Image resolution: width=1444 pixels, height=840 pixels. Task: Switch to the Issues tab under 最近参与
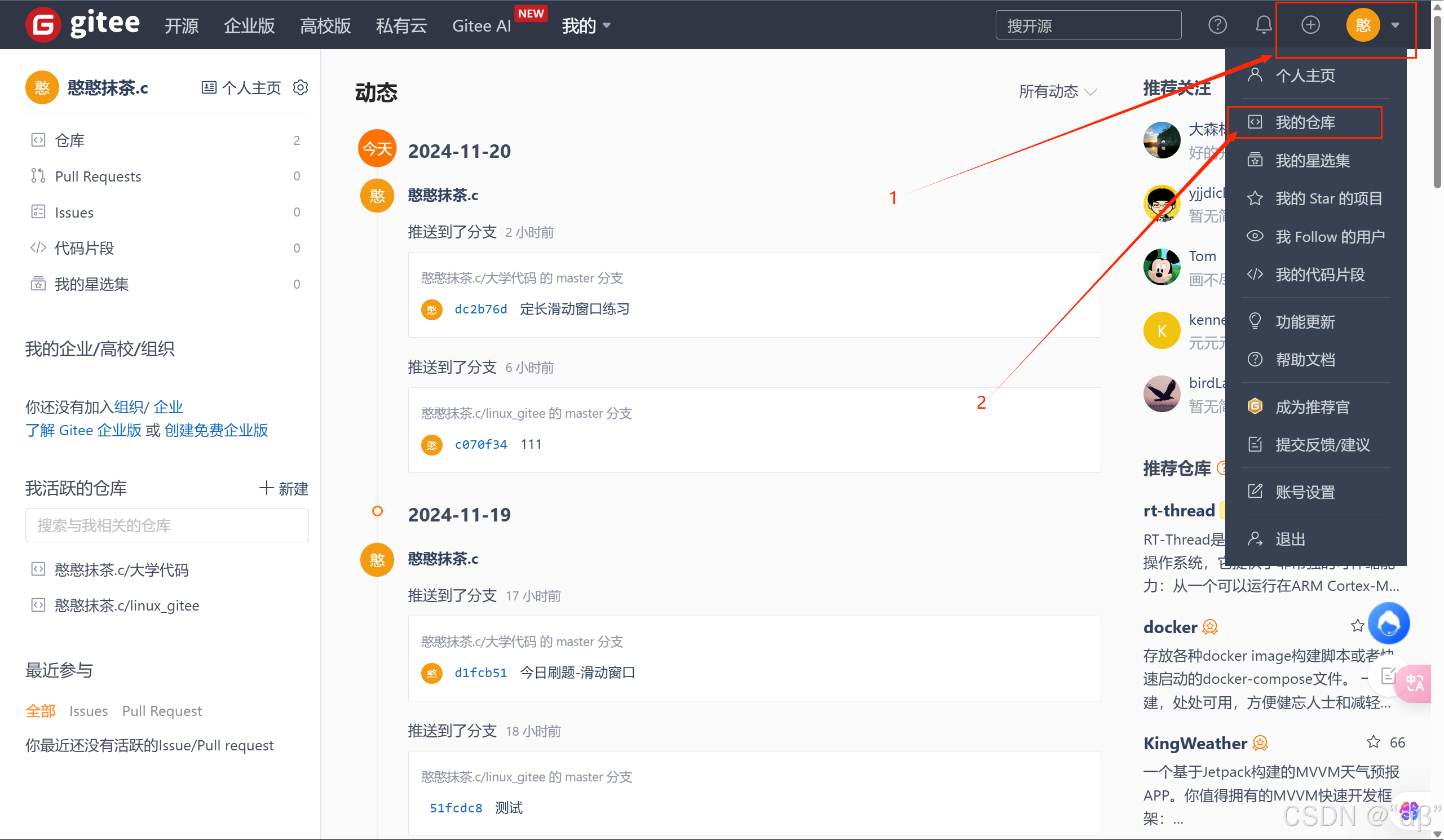coord(89,710)
